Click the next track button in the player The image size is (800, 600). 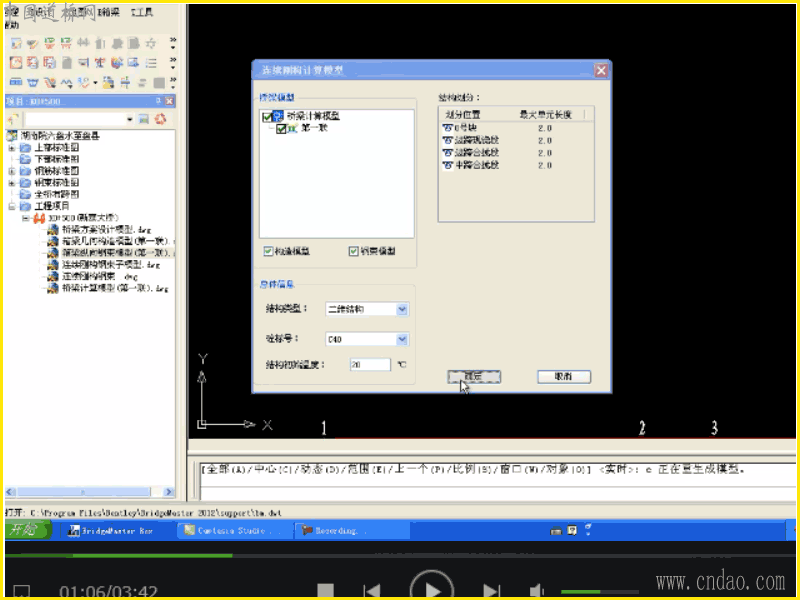click(491, 591)
